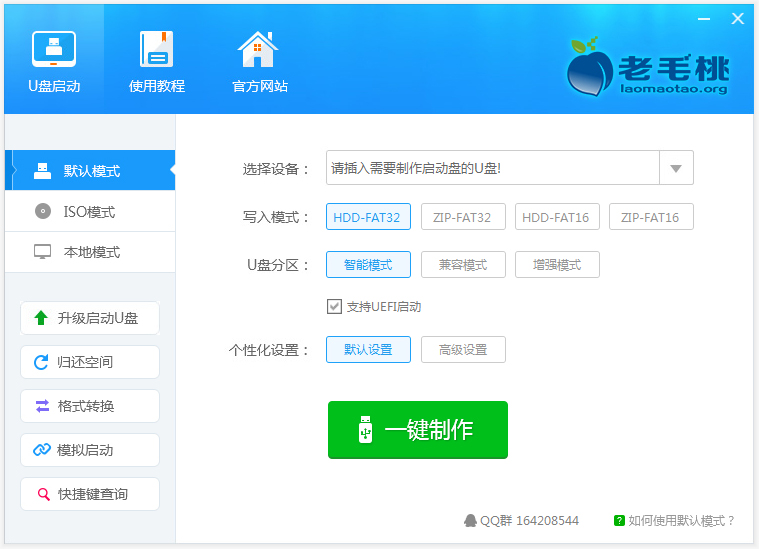Switch to the ISO模式 tab
Viewport: 759px width, 549px height.
point(89,212)
